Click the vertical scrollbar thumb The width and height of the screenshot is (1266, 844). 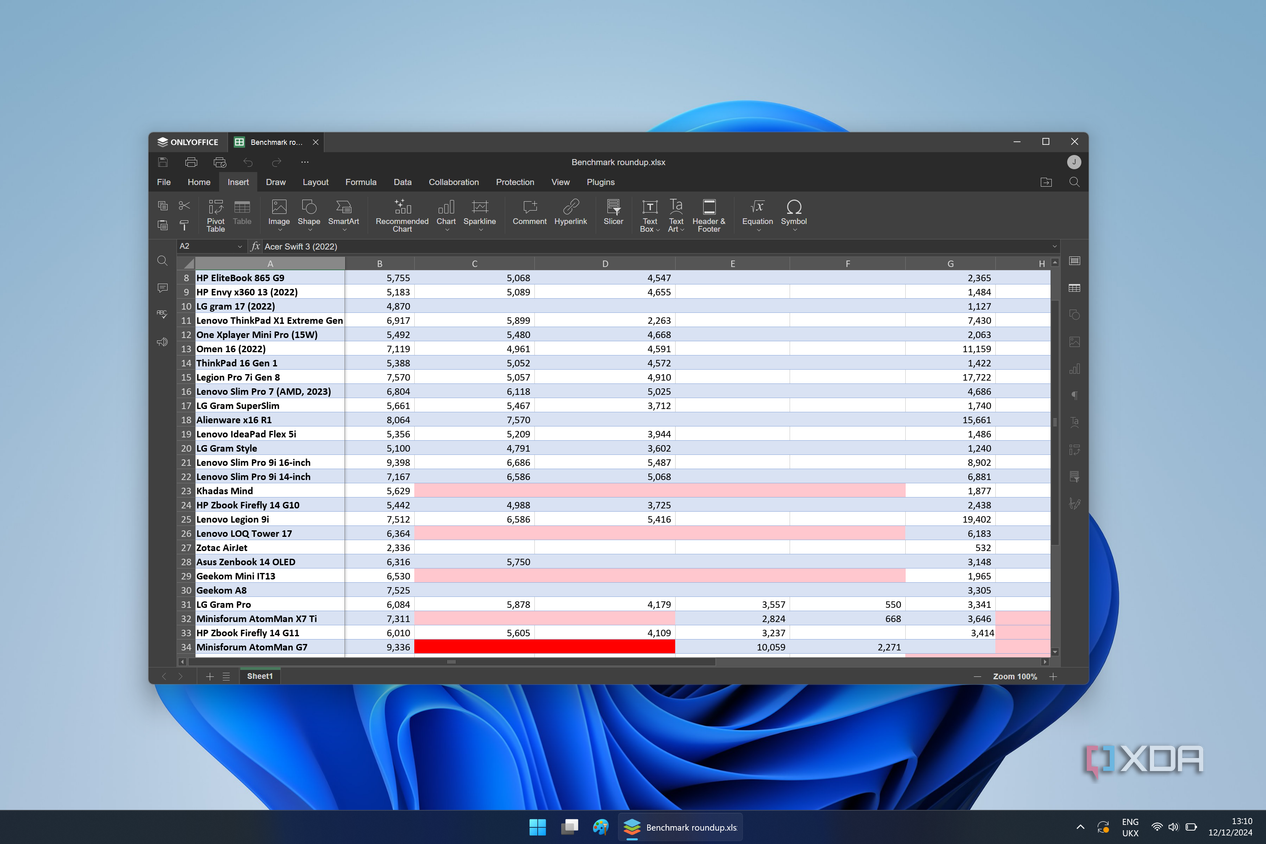[1055, 422]
